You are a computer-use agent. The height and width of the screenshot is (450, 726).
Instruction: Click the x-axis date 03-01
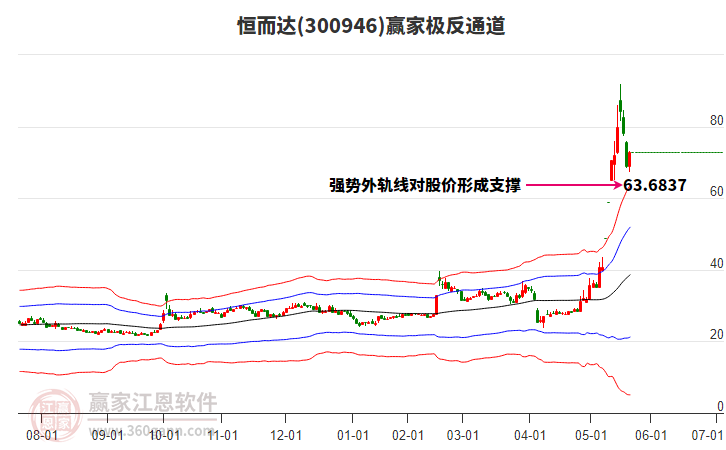(x=462, y=435)
